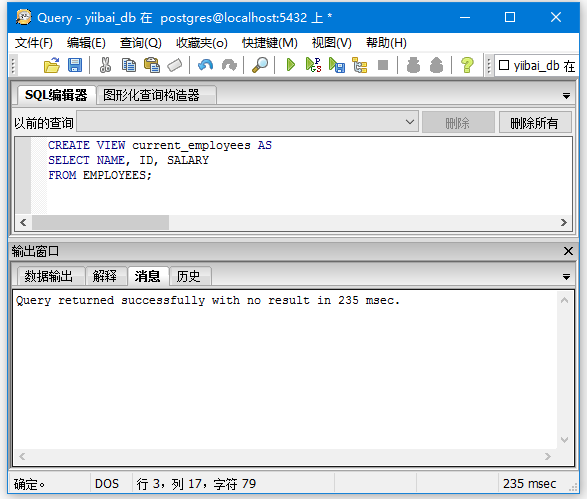Click the Cut scissors icon
This screenshot has width=587, height=499.
point(105,65)
